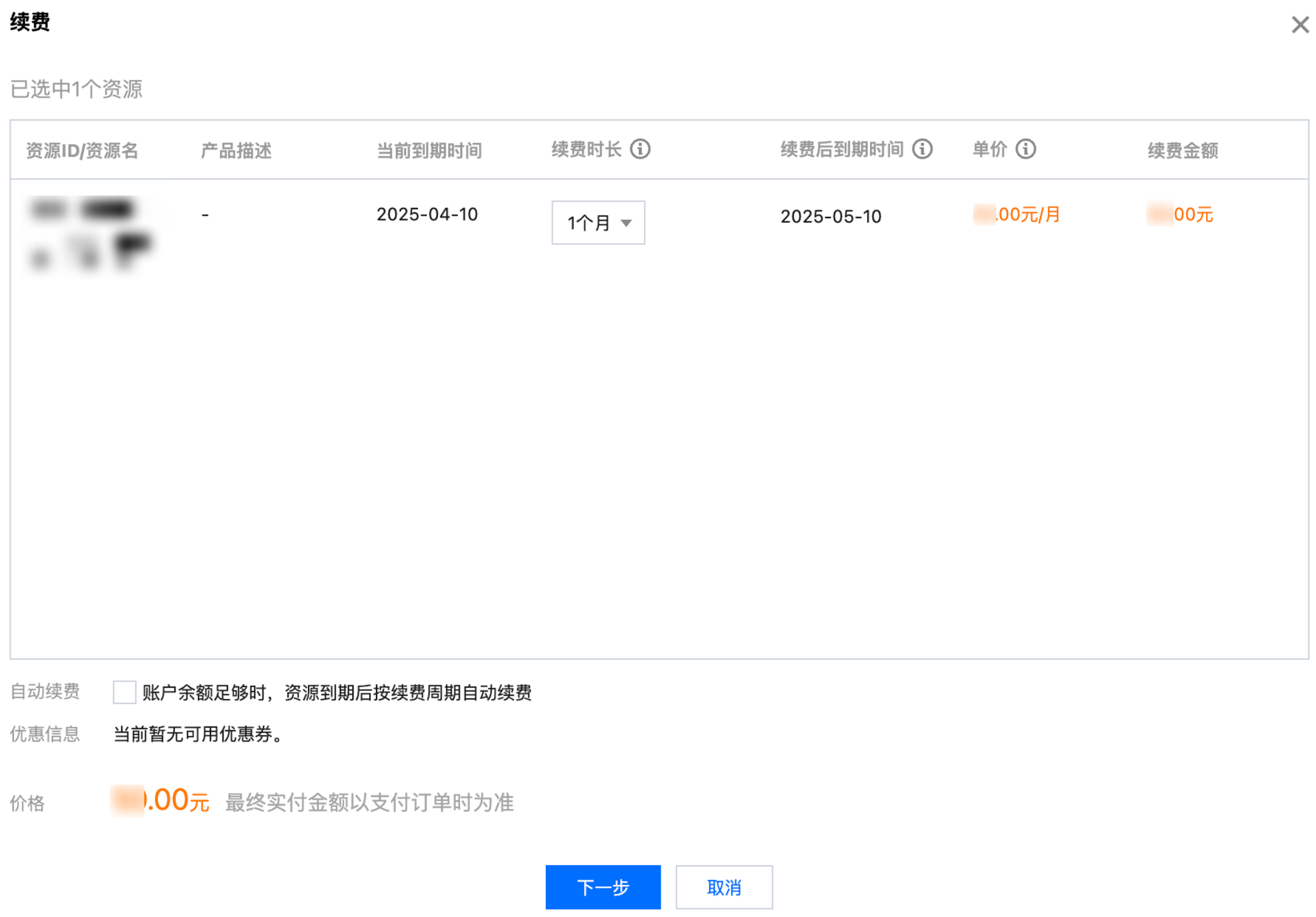Click the info icon next to 续费时长
Image resolution: width=1316 pixels, height=917 pixels.
click(x=640, y=149)
